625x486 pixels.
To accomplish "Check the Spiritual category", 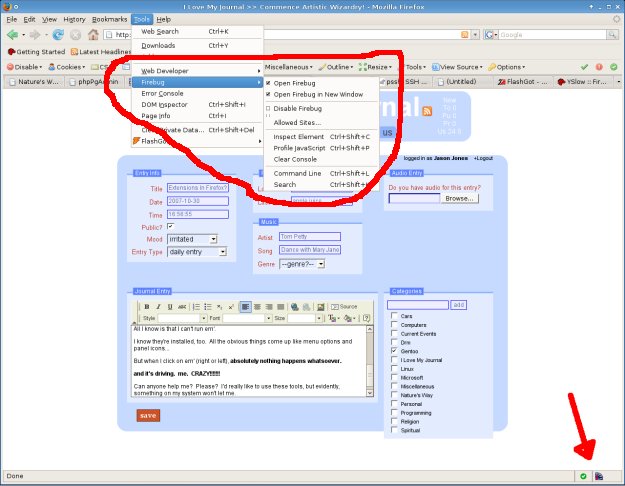I will 394,430.
